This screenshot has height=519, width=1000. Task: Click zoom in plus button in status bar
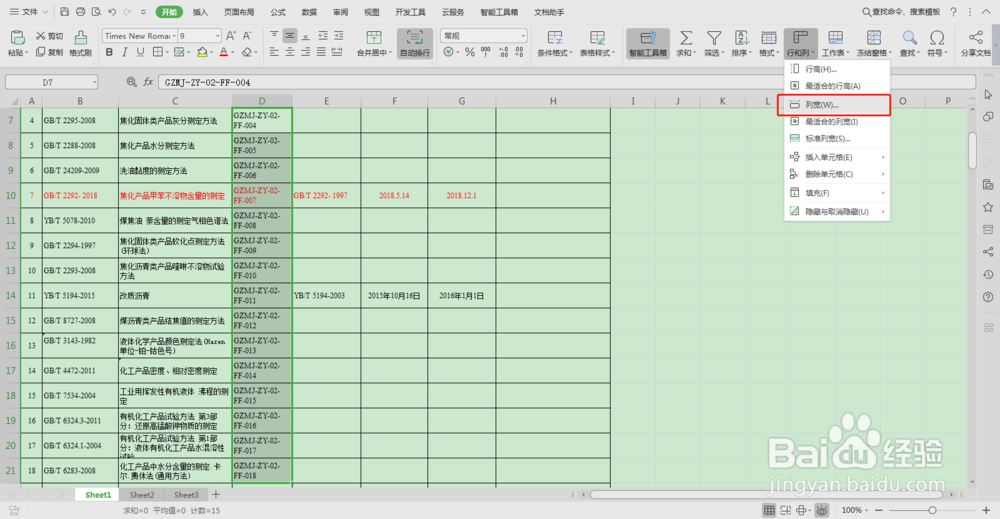tap(986, 510)
